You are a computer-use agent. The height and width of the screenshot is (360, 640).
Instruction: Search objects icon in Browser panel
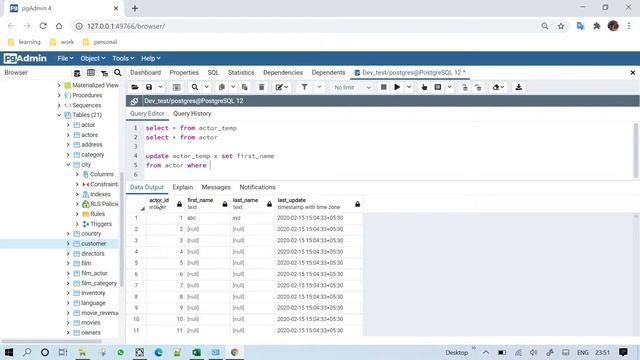tap(118, 73)
